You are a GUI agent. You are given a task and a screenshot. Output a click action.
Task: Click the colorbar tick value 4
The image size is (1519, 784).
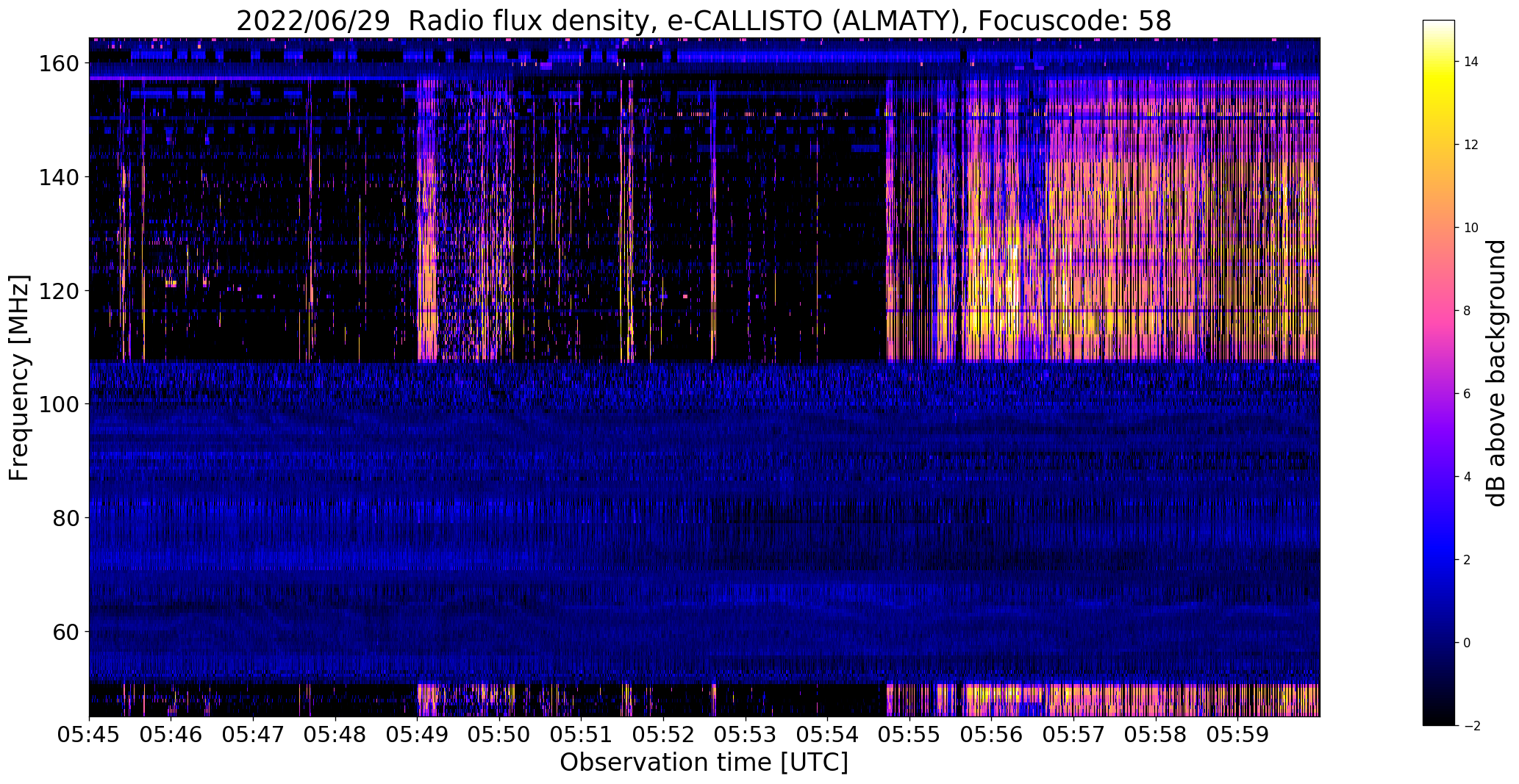click(x=1467, y=477)
